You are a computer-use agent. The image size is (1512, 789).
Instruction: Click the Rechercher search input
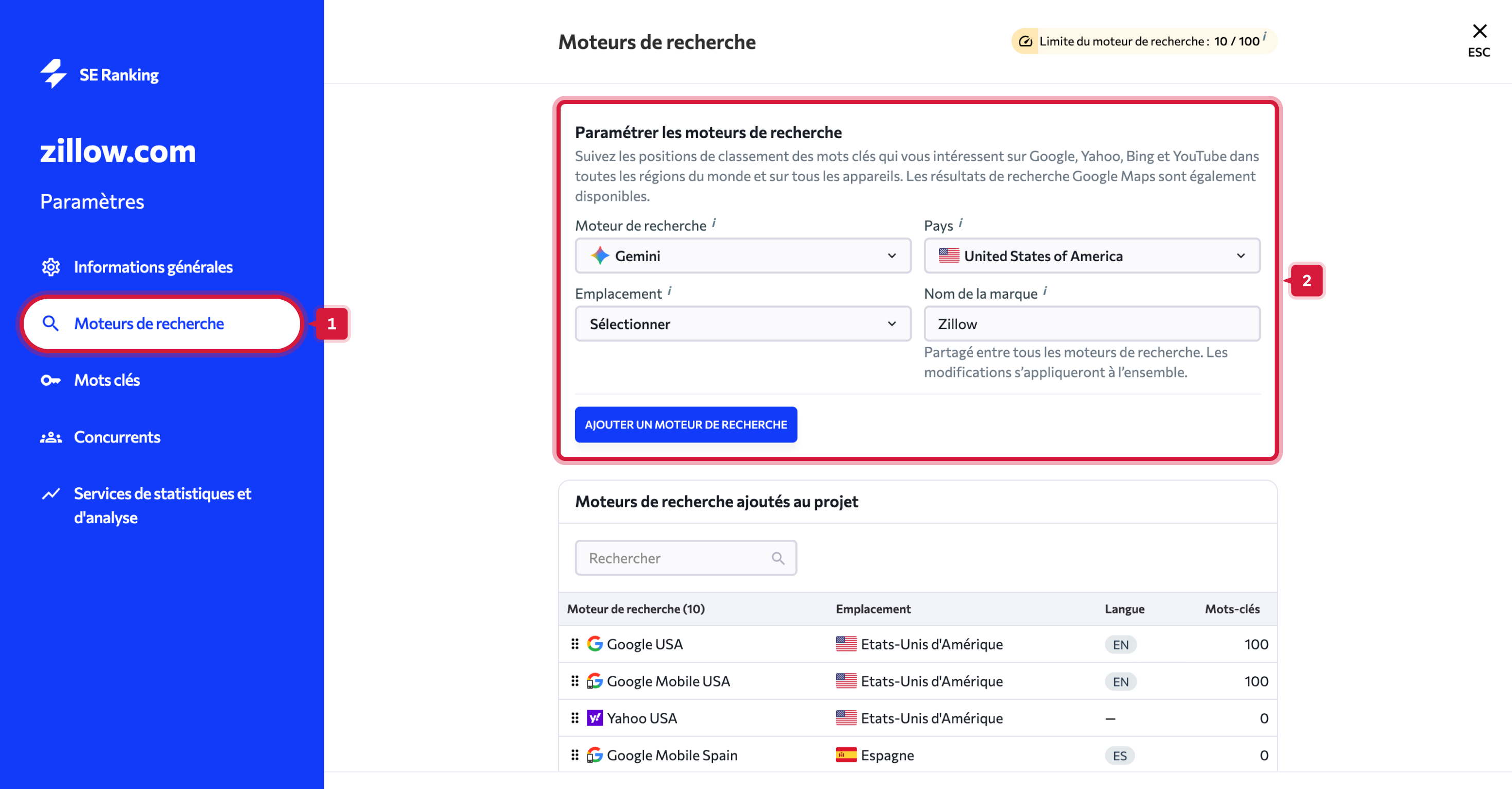[675, 558]
